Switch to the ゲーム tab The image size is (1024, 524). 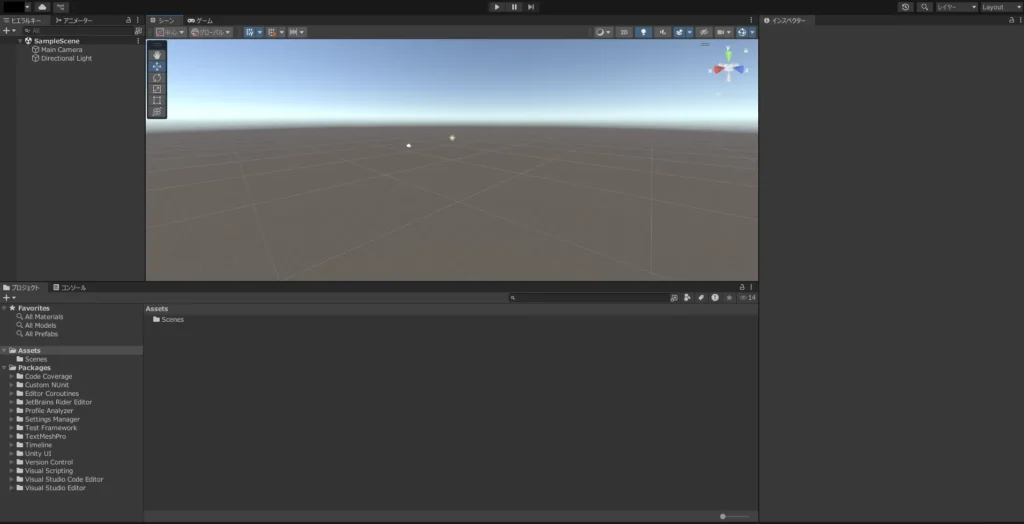pyautogui.click(x=200, y=20)
